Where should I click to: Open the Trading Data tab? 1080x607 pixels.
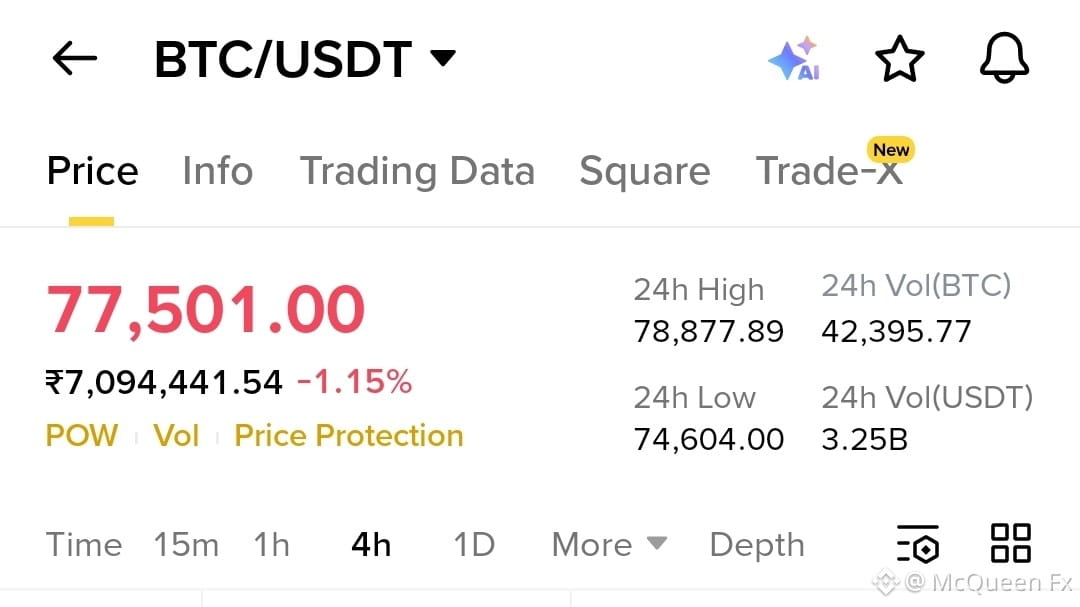(x=417, y=172)
